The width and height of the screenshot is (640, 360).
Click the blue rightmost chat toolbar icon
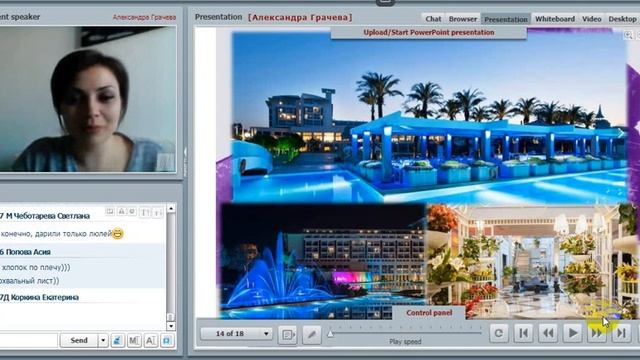coord(167,340)
